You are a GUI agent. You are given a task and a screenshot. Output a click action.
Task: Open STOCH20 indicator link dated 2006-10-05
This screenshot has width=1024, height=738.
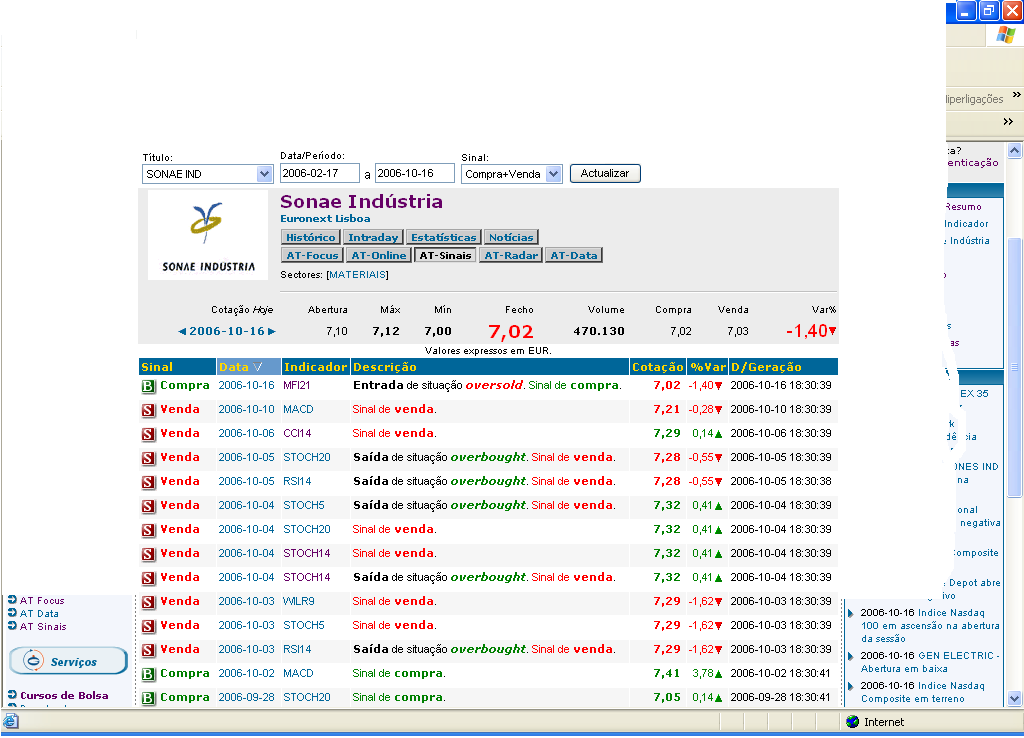[307, 458]
